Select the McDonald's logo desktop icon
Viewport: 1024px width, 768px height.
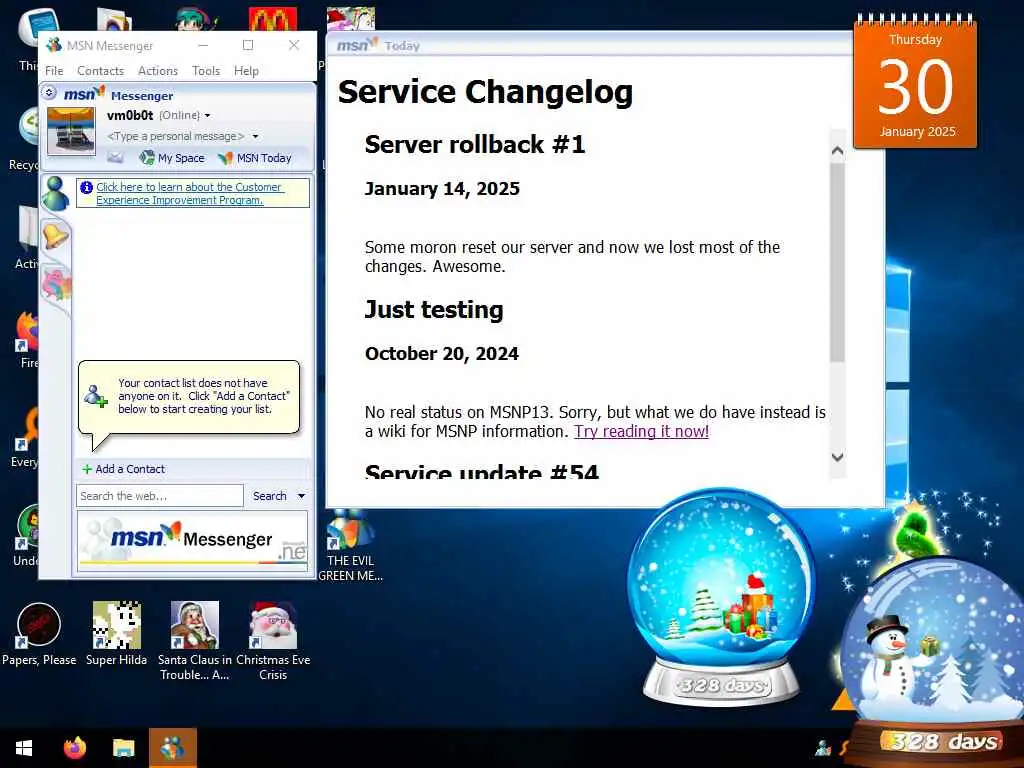pyautogui.click(x=273, y=19)
